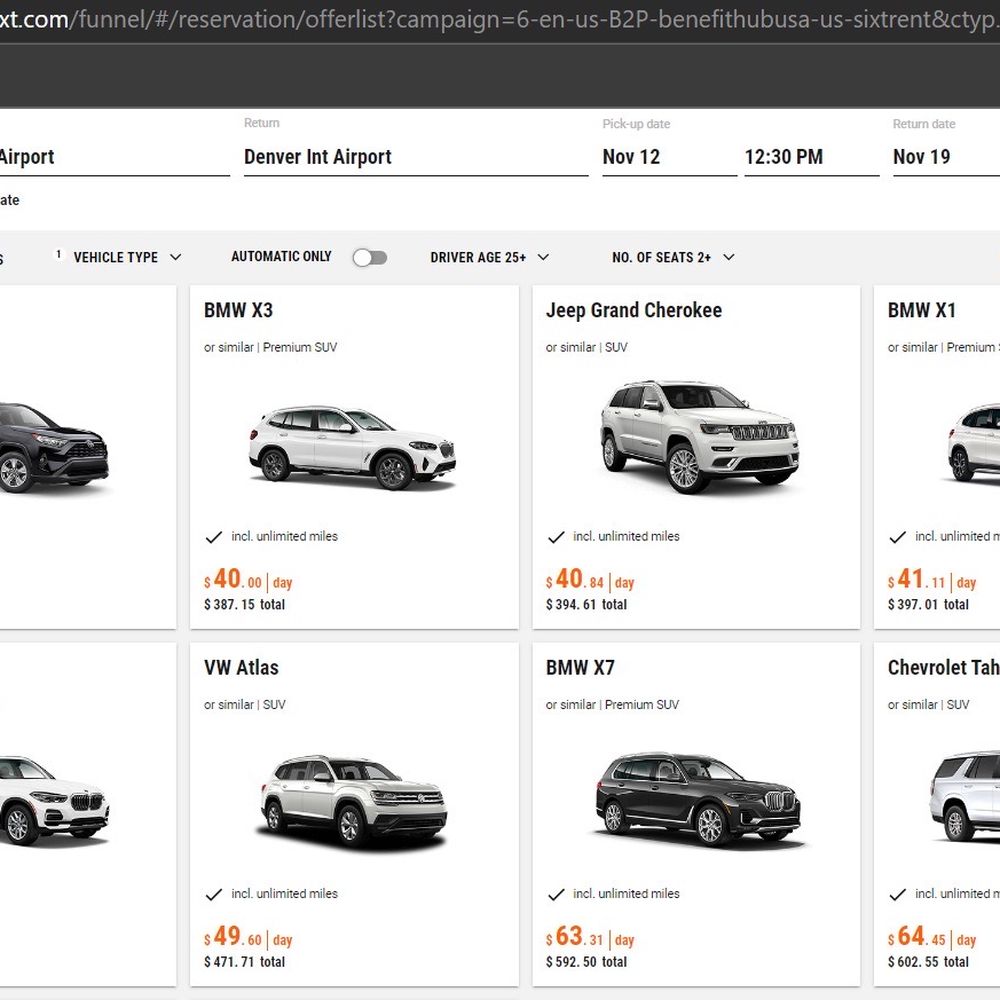This screenshot has height=1000, width=1000.
Task: Click the BMW X3 title
Action: tap(239, 310)
